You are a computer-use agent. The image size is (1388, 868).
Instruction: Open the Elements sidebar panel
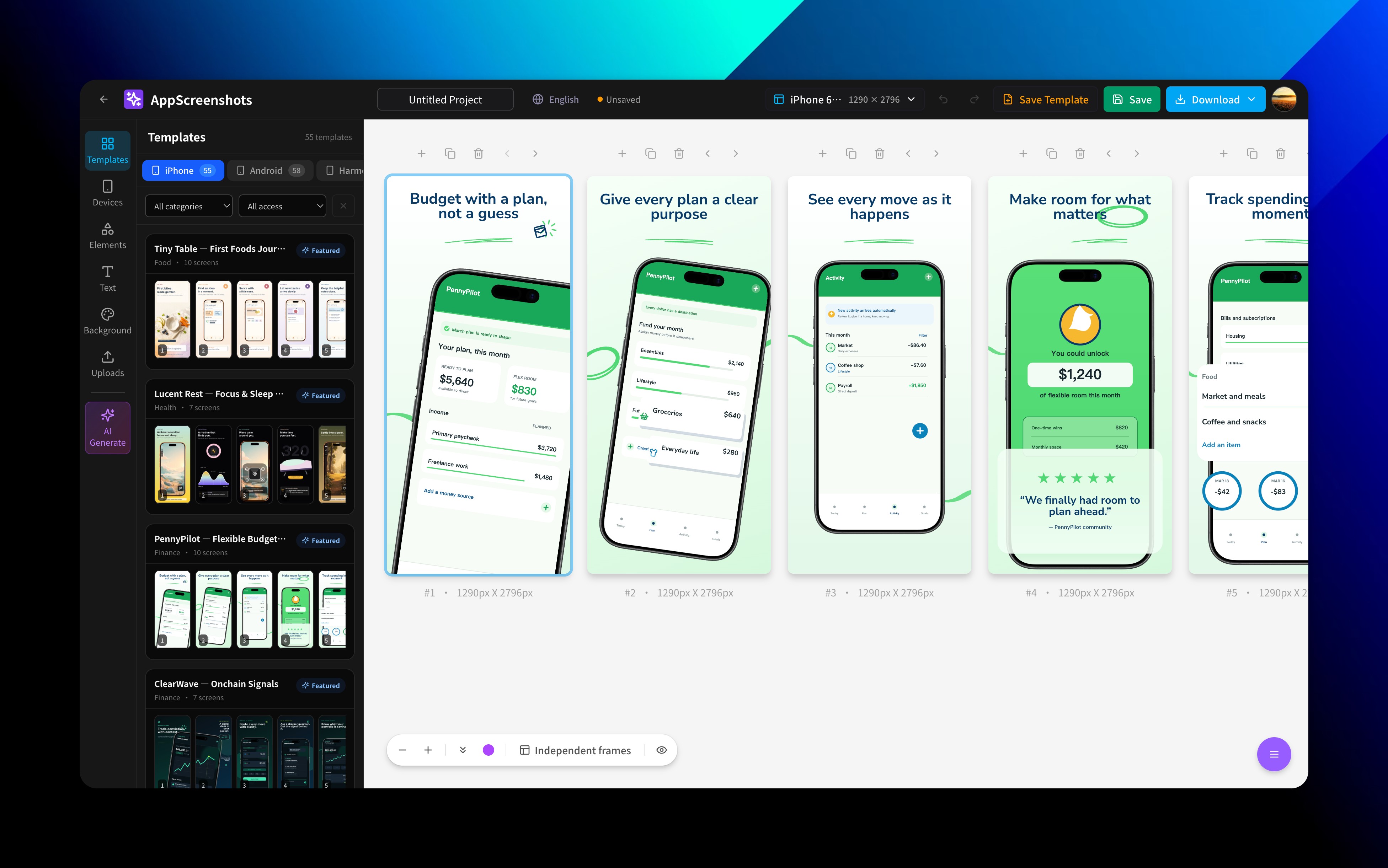point(107,236)
